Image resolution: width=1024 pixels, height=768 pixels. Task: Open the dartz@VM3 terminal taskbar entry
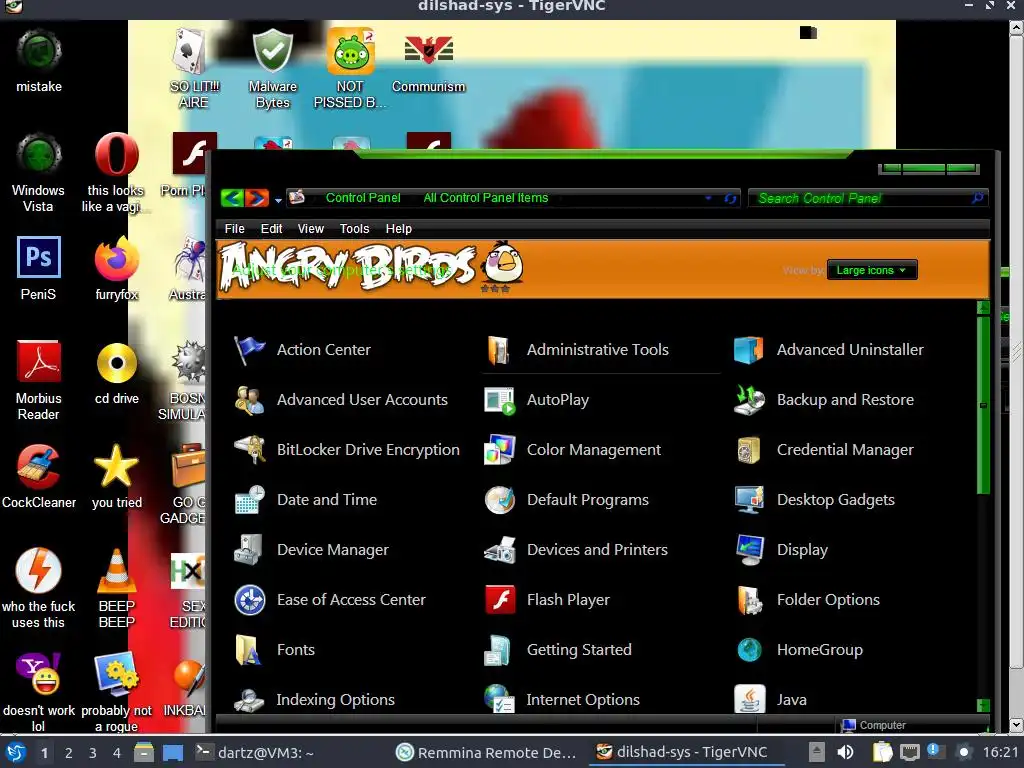256,753
